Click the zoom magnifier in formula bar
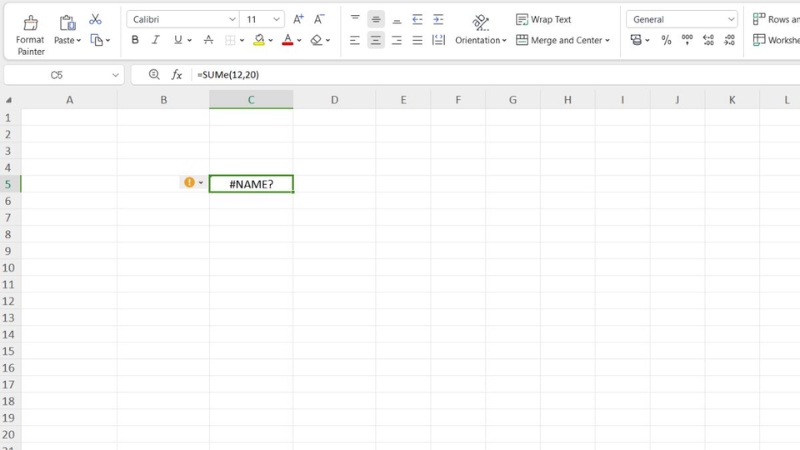The height and width of the screenshot is (450, 800). click(x=153, y=75)
